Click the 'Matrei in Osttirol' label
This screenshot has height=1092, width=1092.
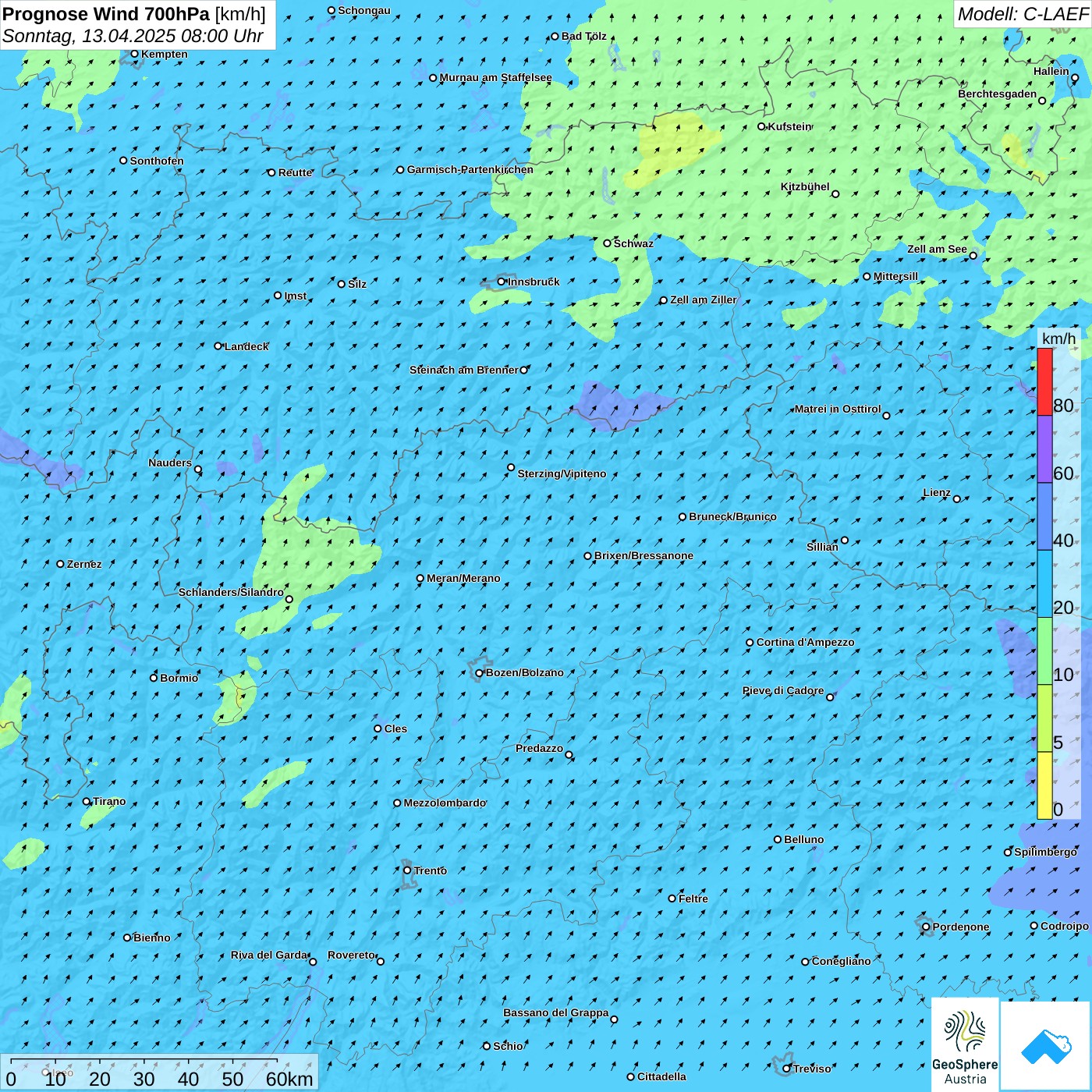[x=838, y=409]
